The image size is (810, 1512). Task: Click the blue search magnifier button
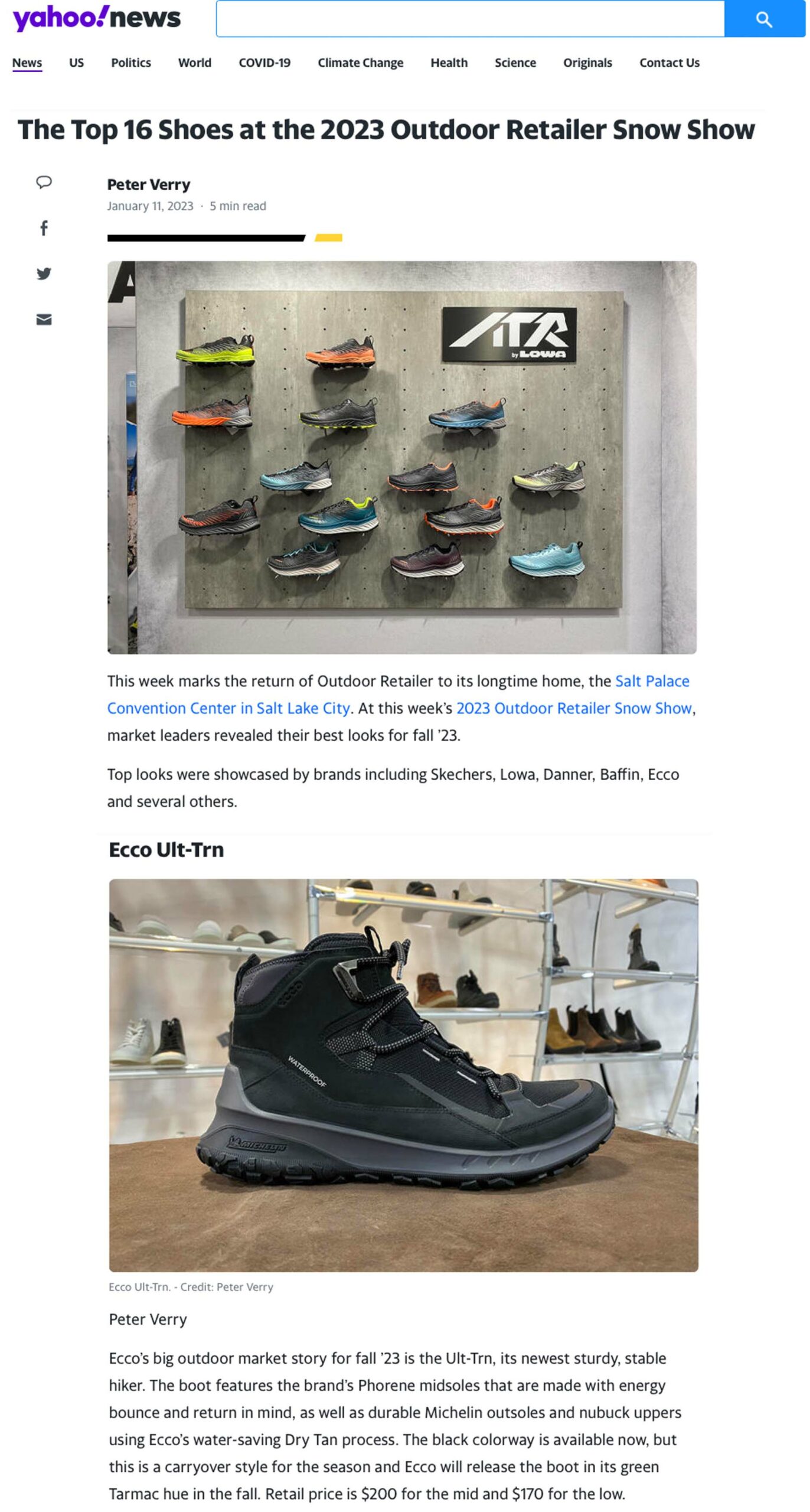pyautogui.click(x=764, y=19)
